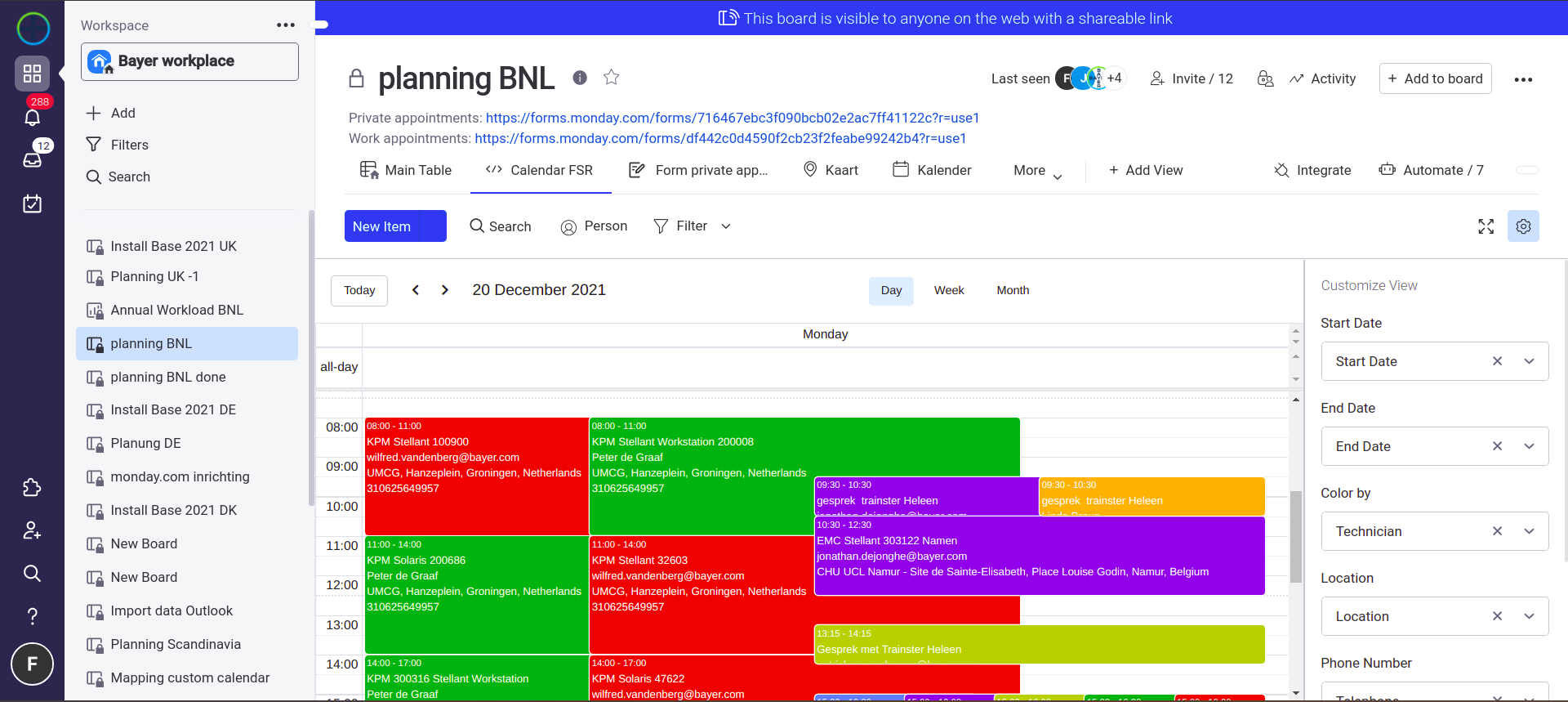This screenshot has width=1568, height=702.
Task: Click the New Item button
Action: click(381, 226)
